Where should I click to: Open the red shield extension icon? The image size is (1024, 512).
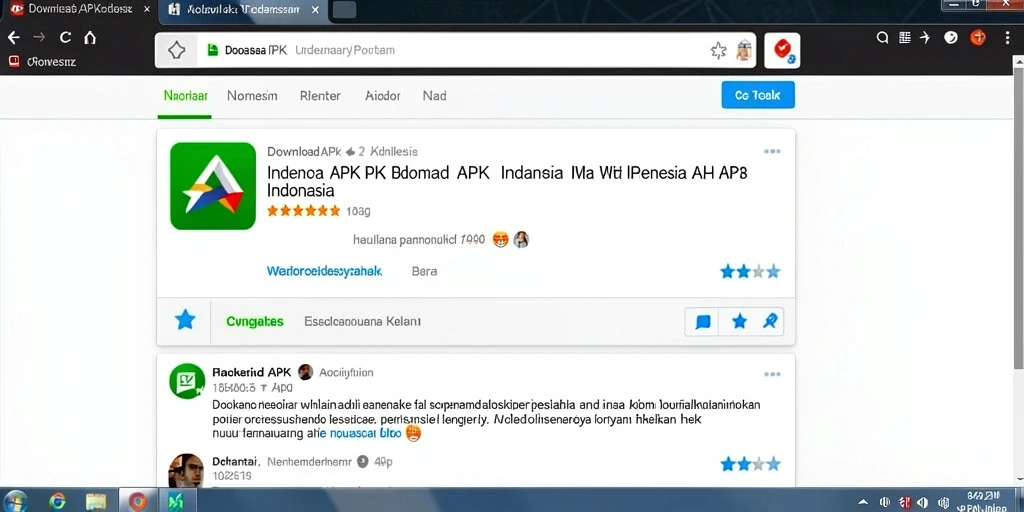pyautogui.click(x=782, y=50)
